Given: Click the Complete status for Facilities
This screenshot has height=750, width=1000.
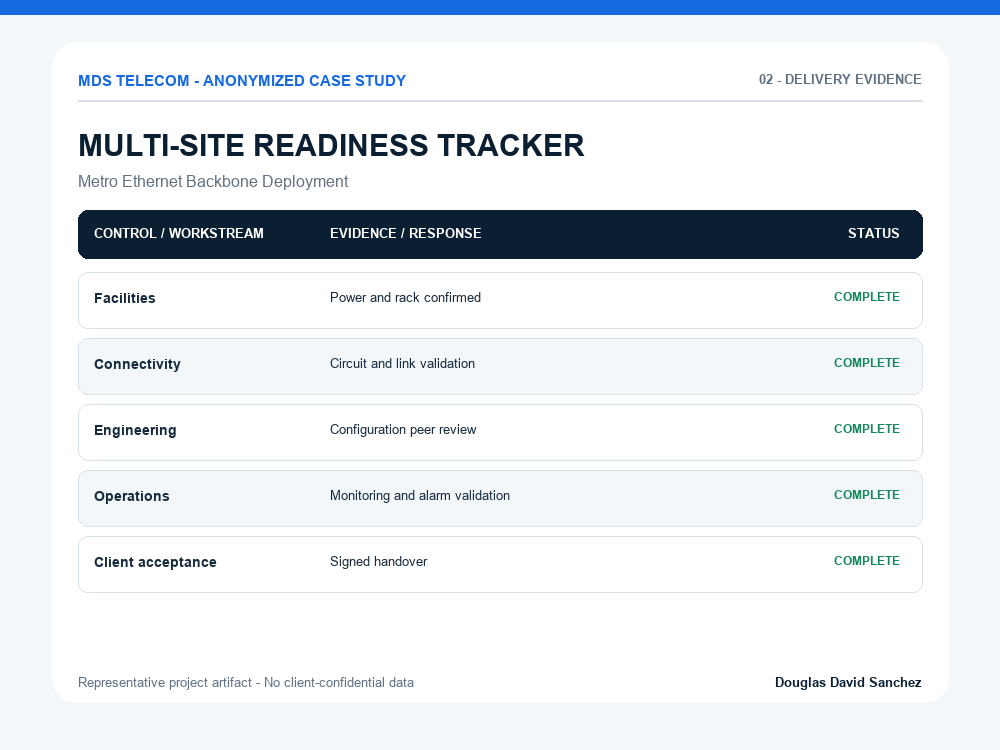Looking at the screenshot, I should pyautogui.click(x=867, y=297).
